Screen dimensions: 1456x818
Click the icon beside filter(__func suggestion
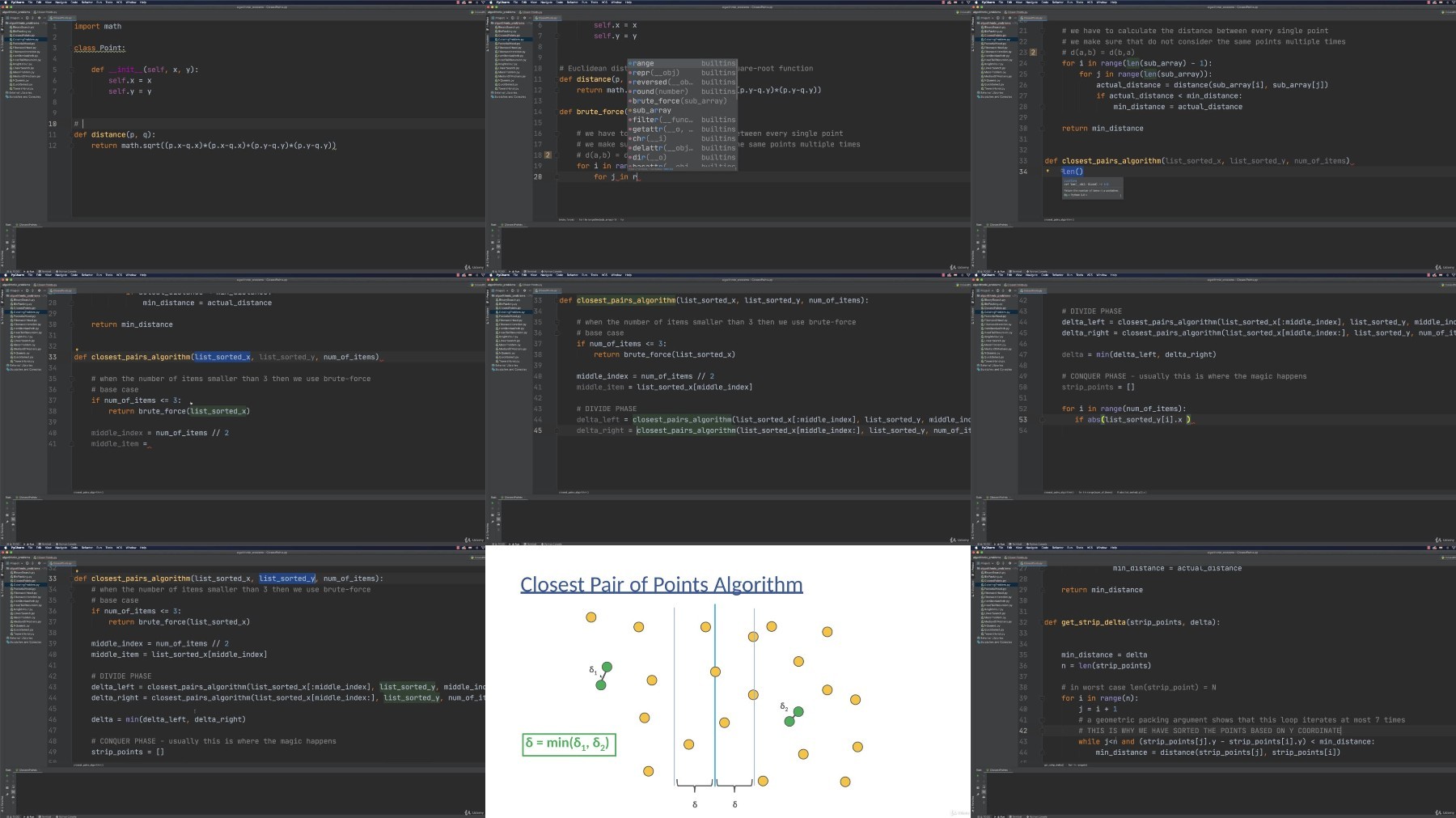(630, 120)
